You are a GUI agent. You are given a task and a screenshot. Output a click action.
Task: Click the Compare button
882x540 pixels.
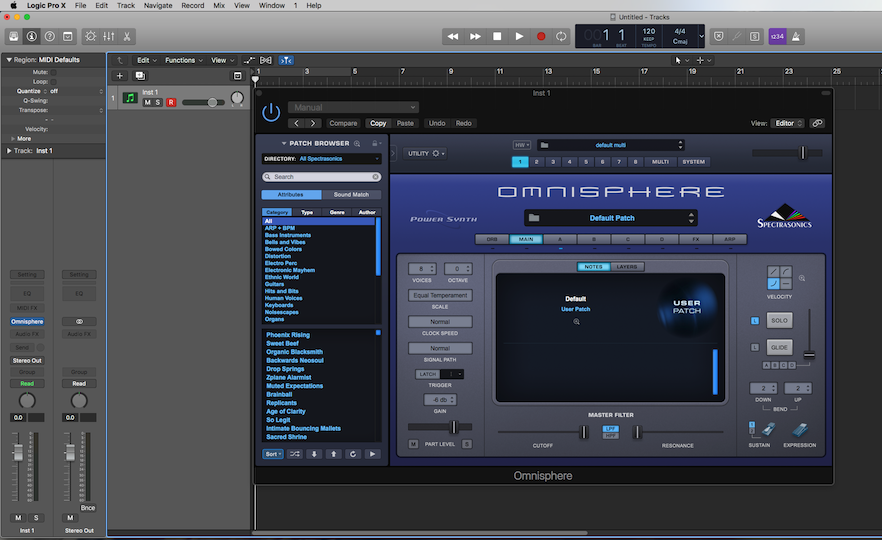(343, 123)
